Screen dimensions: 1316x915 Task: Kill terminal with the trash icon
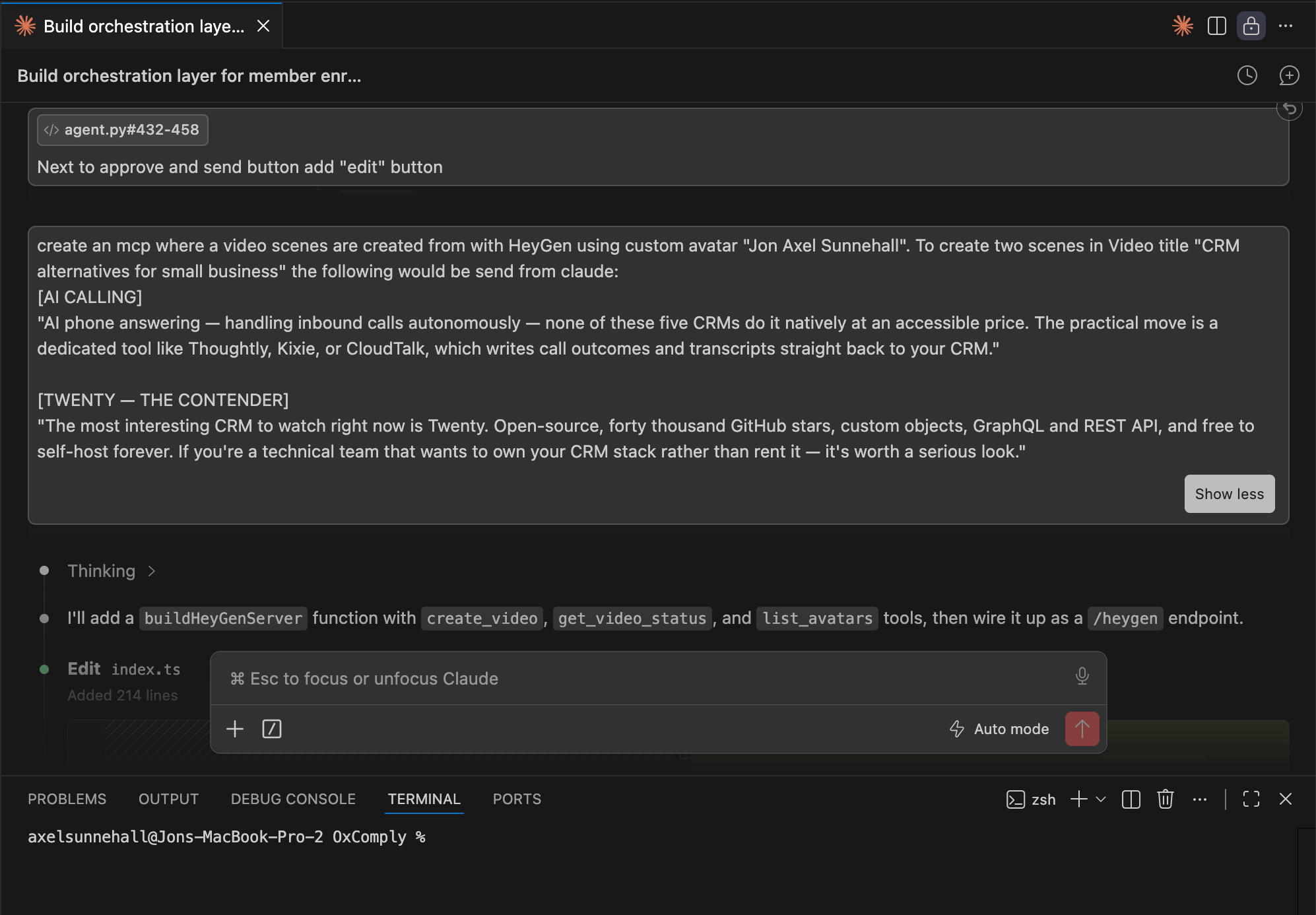point(1166,799)
